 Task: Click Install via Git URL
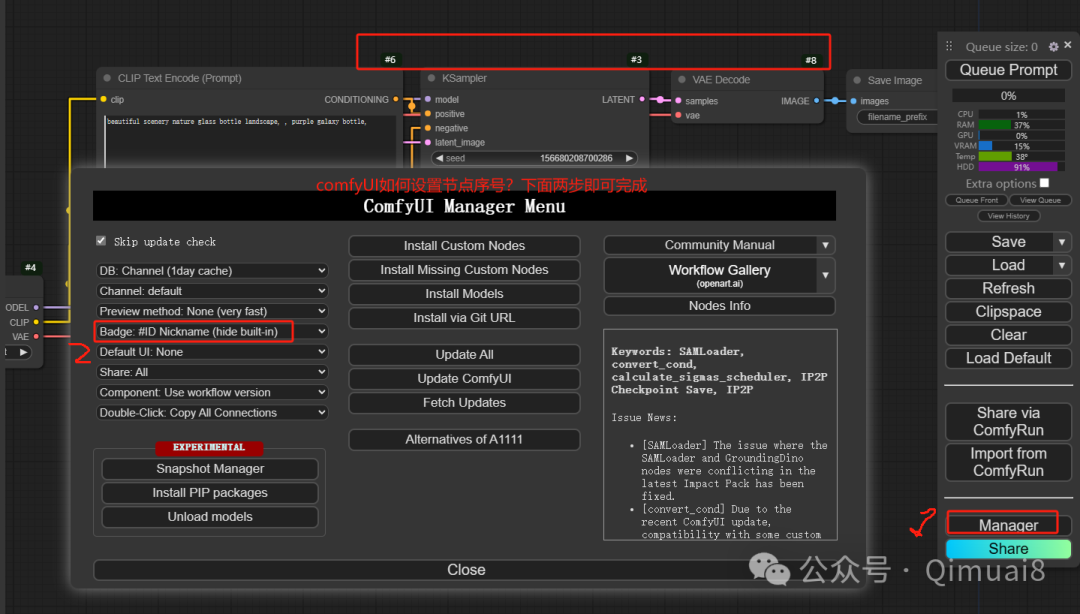point(464,318)
